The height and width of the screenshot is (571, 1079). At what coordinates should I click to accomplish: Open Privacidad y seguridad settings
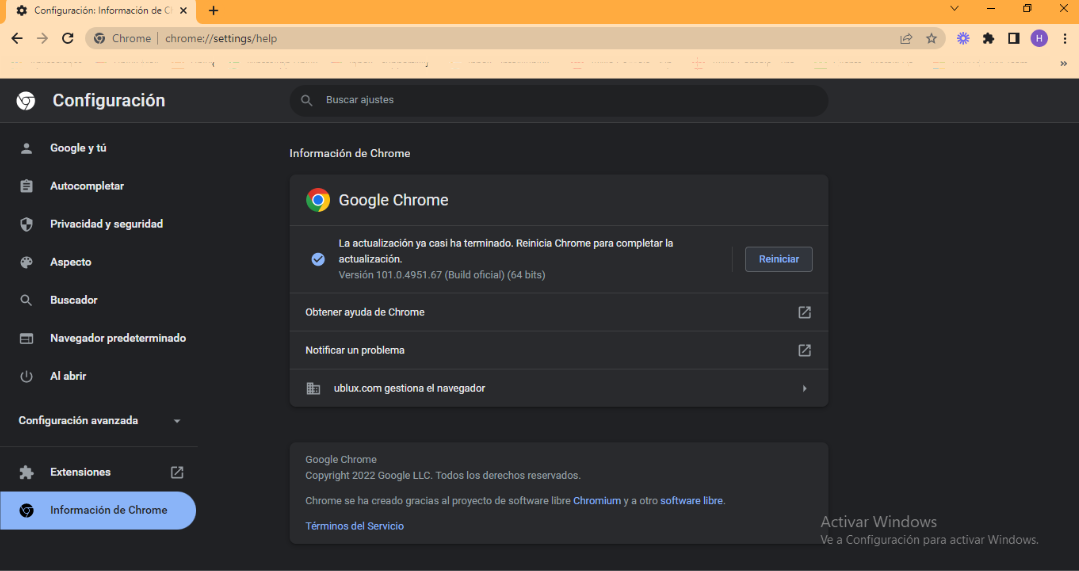[x=98, y=224]
